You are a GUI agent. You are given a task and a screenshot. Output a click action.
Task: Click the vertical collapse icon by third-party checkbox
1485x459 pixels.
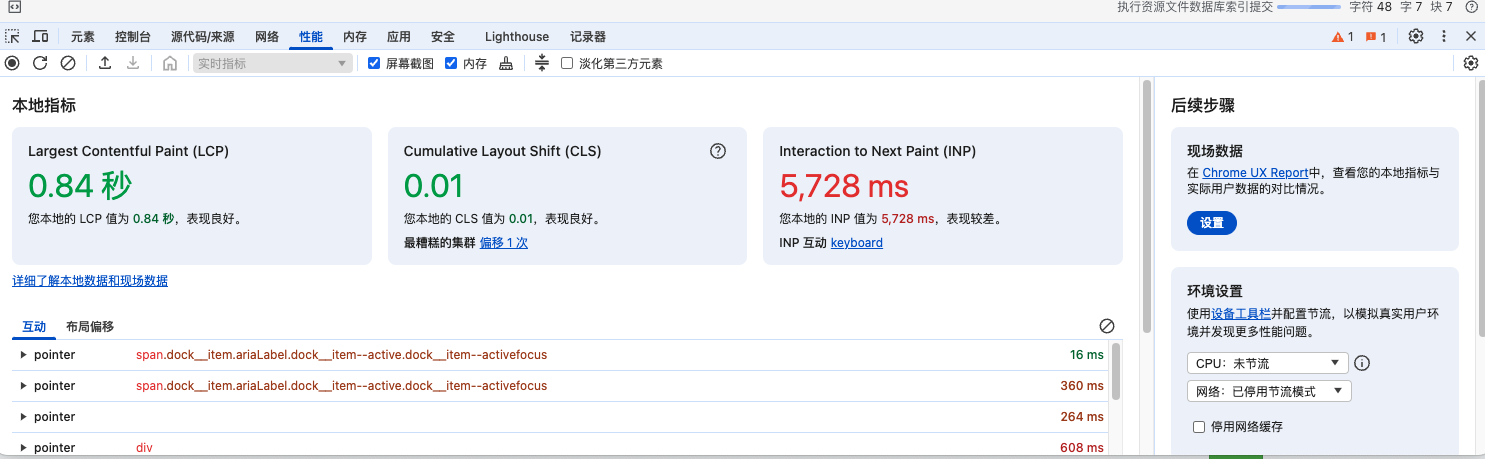[x=542, y=63]
